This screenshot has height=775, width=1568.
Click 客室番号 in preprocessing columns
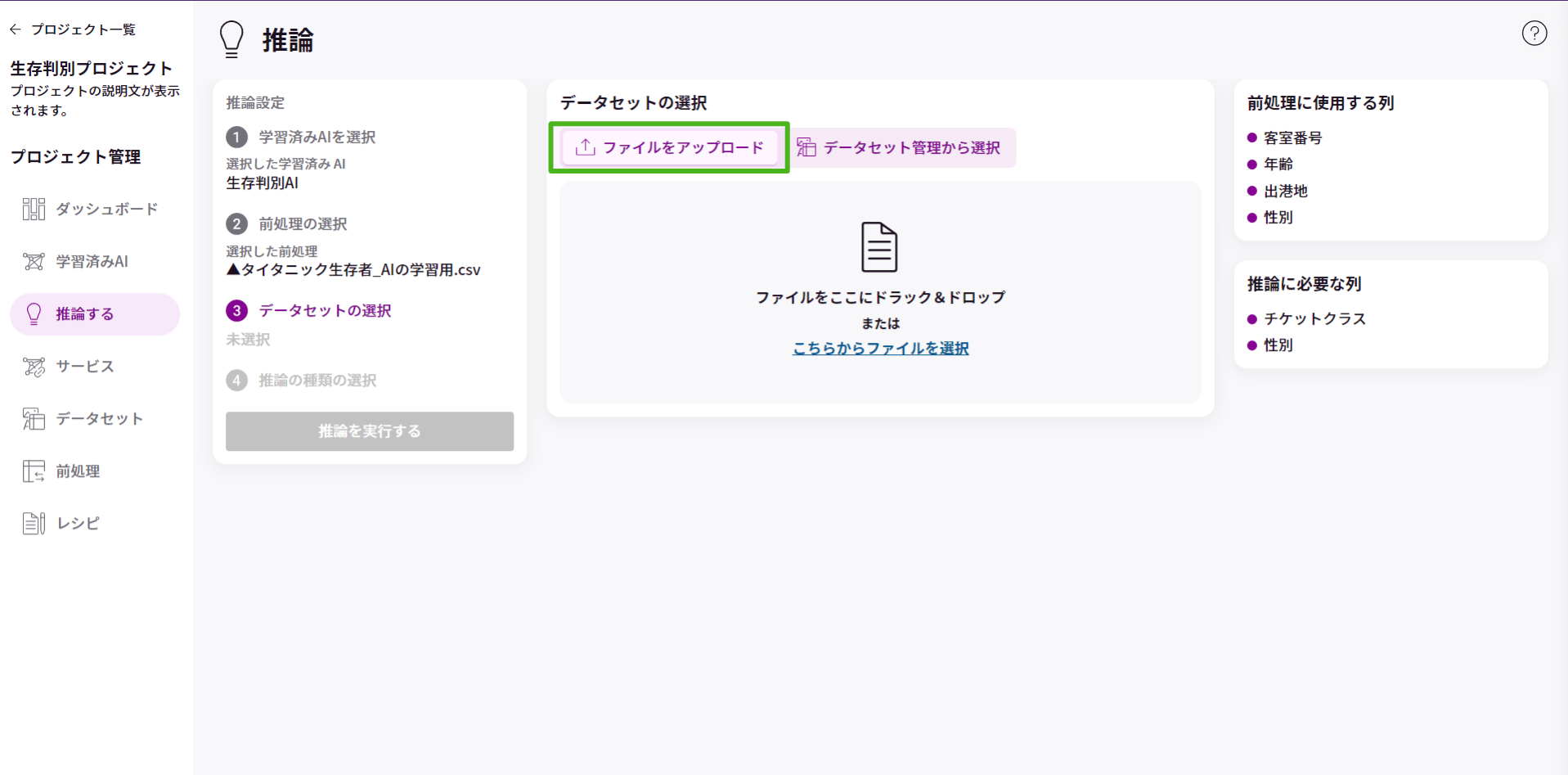pyautogui.click(x=1293, y=138)
